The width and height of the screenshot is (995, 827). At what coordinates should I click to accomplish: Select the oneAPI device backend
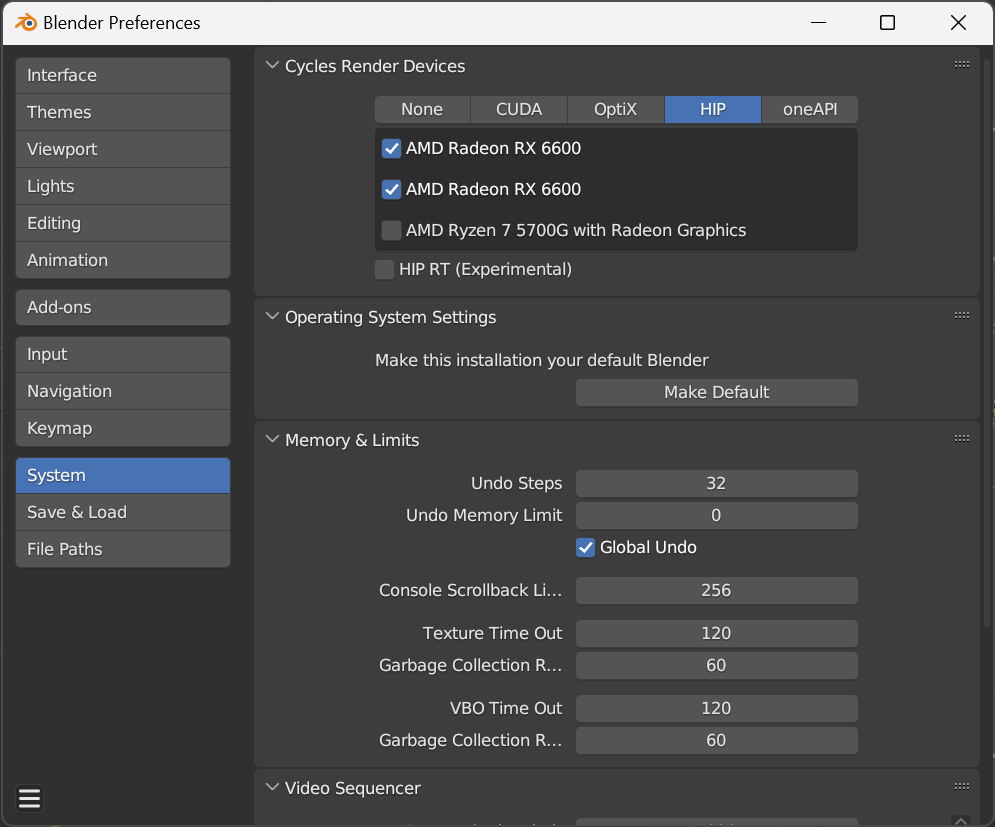coord(809,109)
